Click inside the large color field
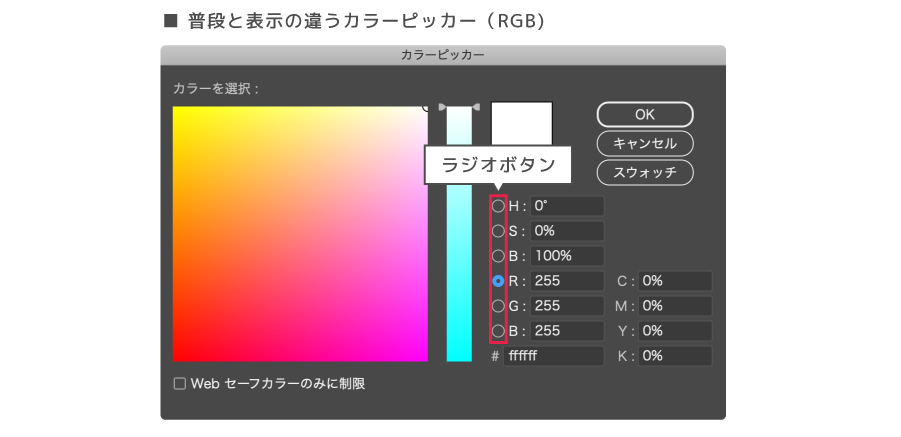This screenshot has width=901, height=437. (x=300, y=234)
